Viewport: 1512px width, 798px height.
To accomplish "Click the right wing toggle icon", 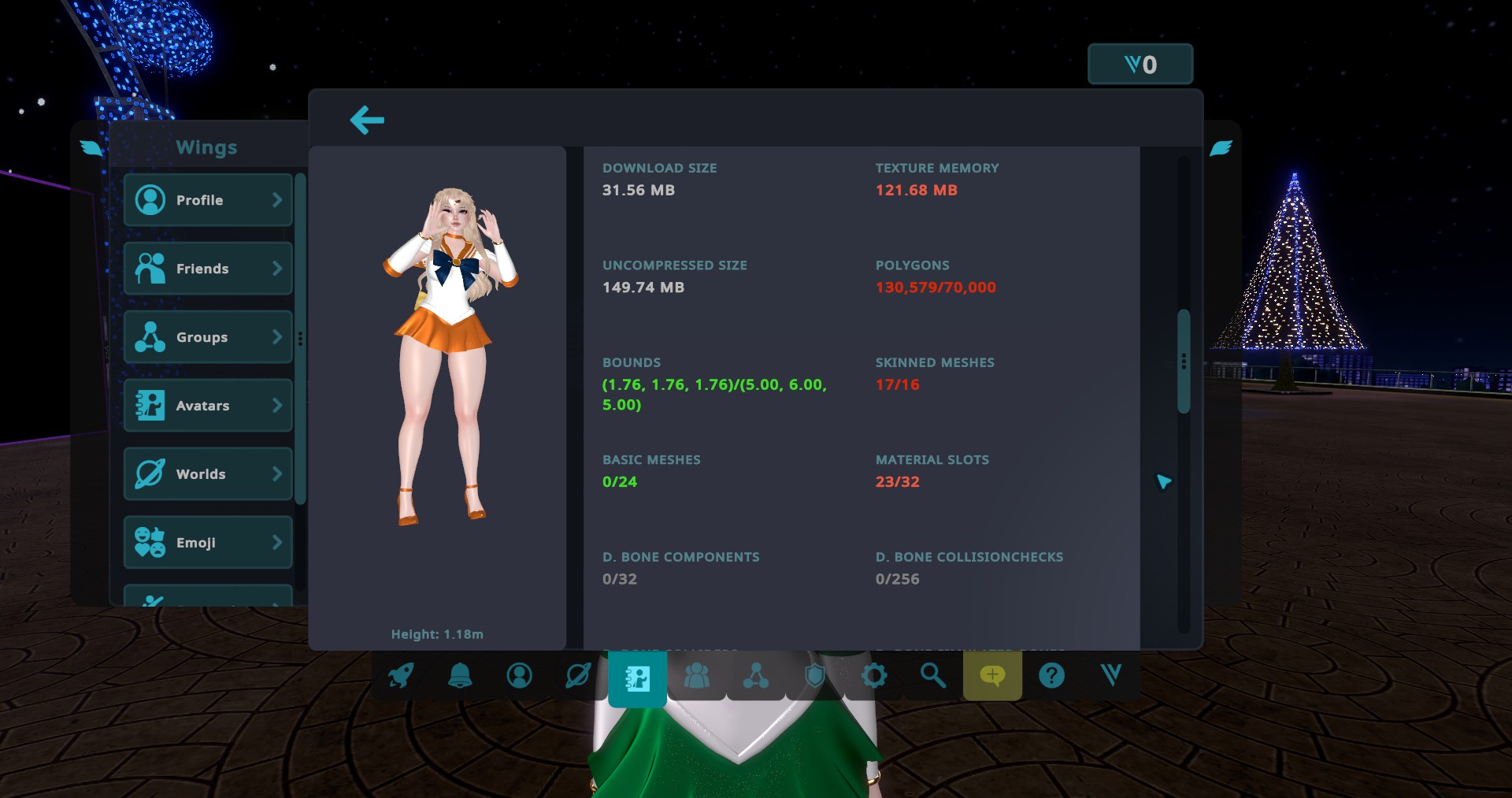I will [1221, 147].
